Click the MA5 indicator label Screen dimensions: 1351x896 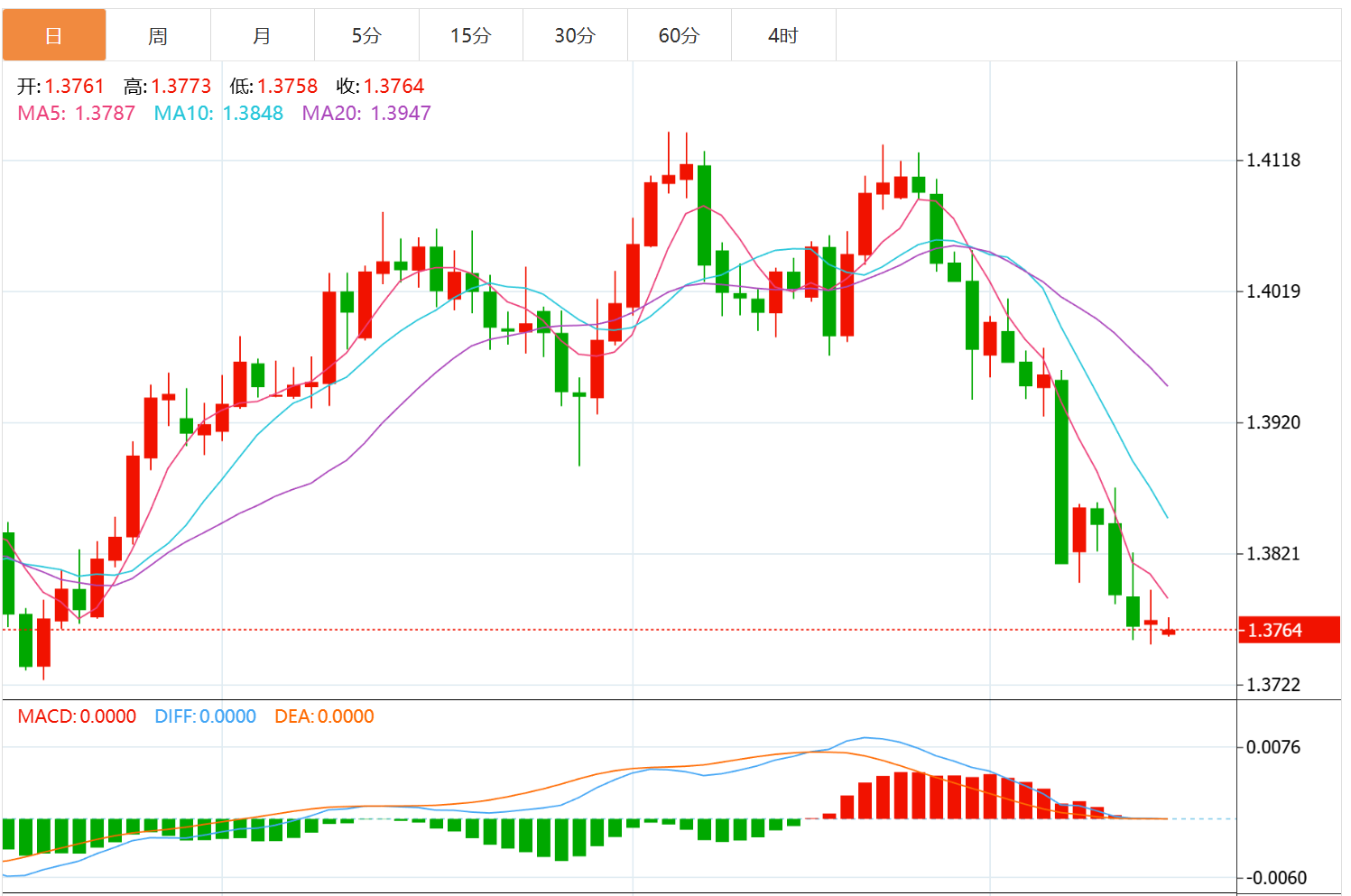click(77, 114)
